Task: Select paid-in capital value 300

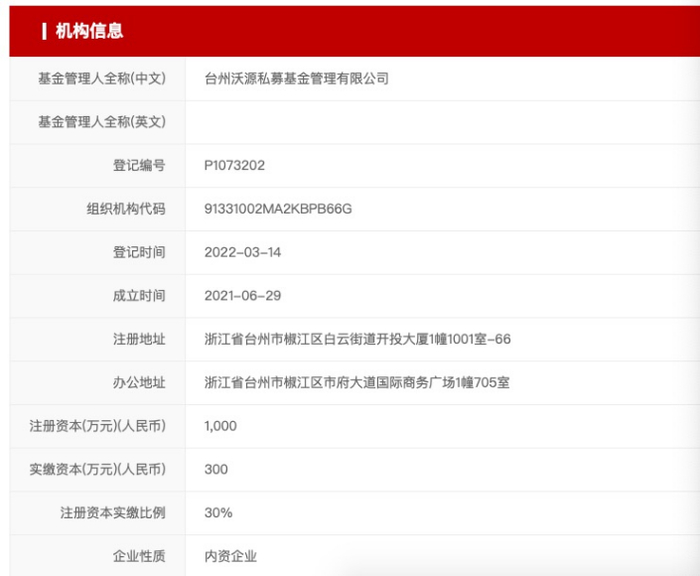Action: [216, 469]
